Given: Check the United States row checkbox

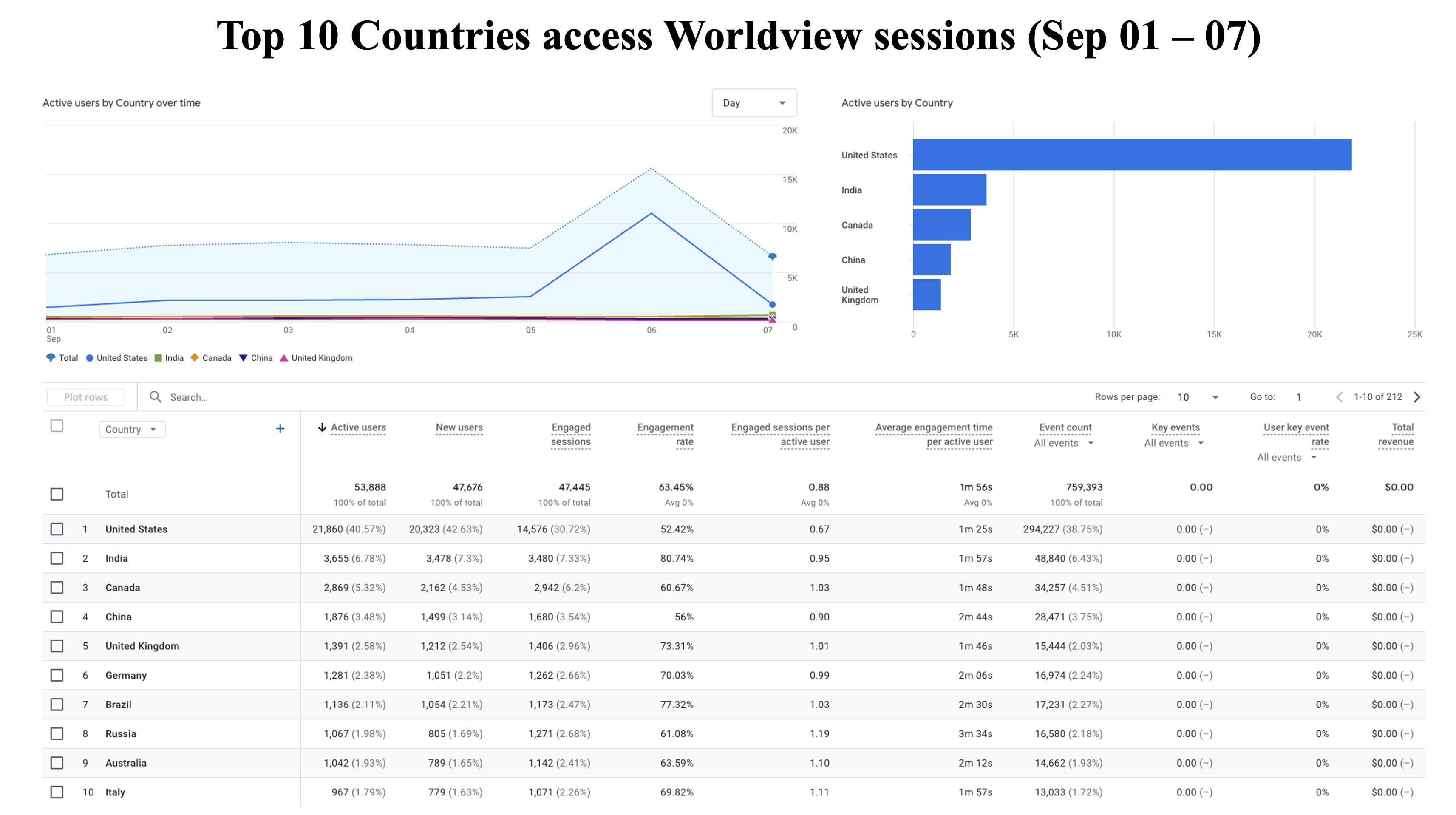Looking at the screenshot, I should coord(57,529).
